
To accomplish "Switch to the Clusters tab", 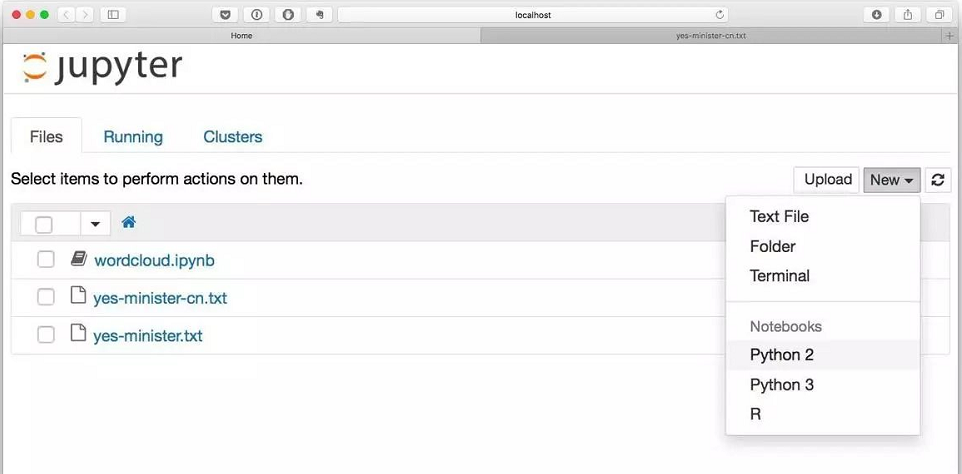I will (x=233, y=136).
